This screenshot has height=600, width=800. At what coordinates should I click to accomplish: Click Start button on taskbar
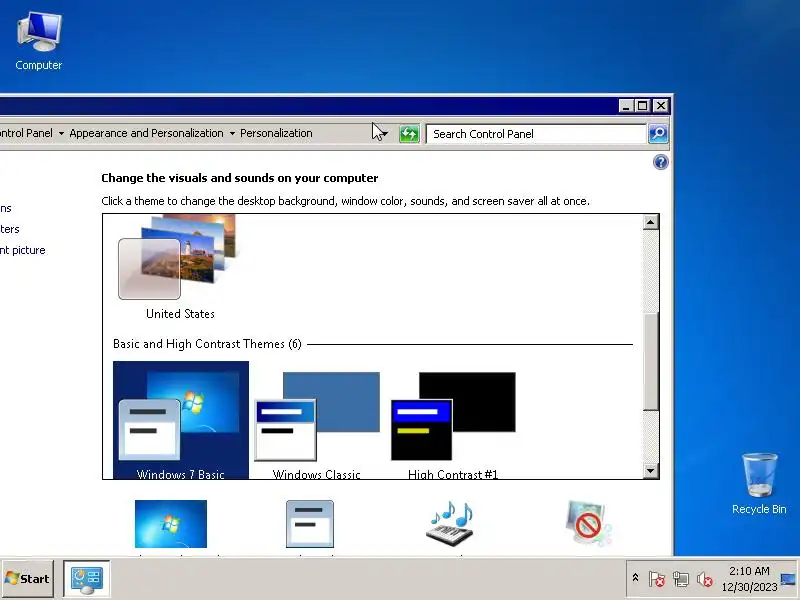[x=28, y=579]
